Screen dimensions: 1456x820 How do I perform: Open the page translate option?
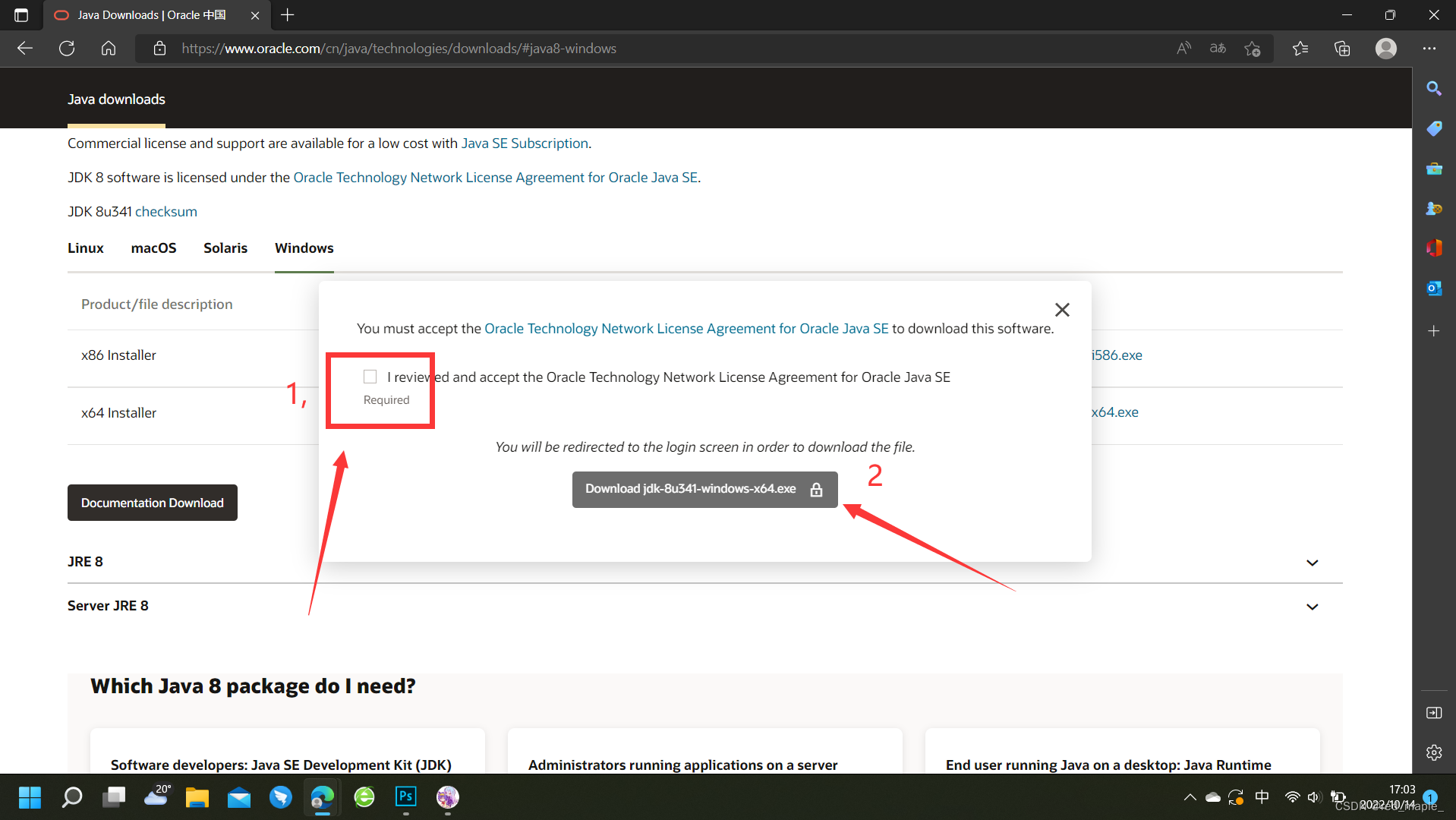pos(1218,49)
